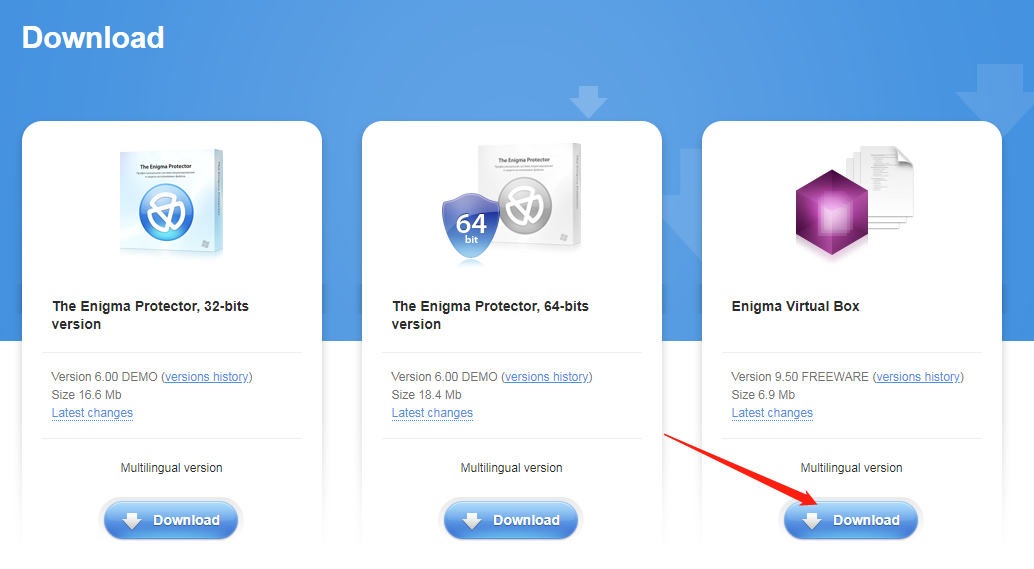Click the grey Enigma logo box in 64-bits card

pyautogui.click(x=531, y=195)
